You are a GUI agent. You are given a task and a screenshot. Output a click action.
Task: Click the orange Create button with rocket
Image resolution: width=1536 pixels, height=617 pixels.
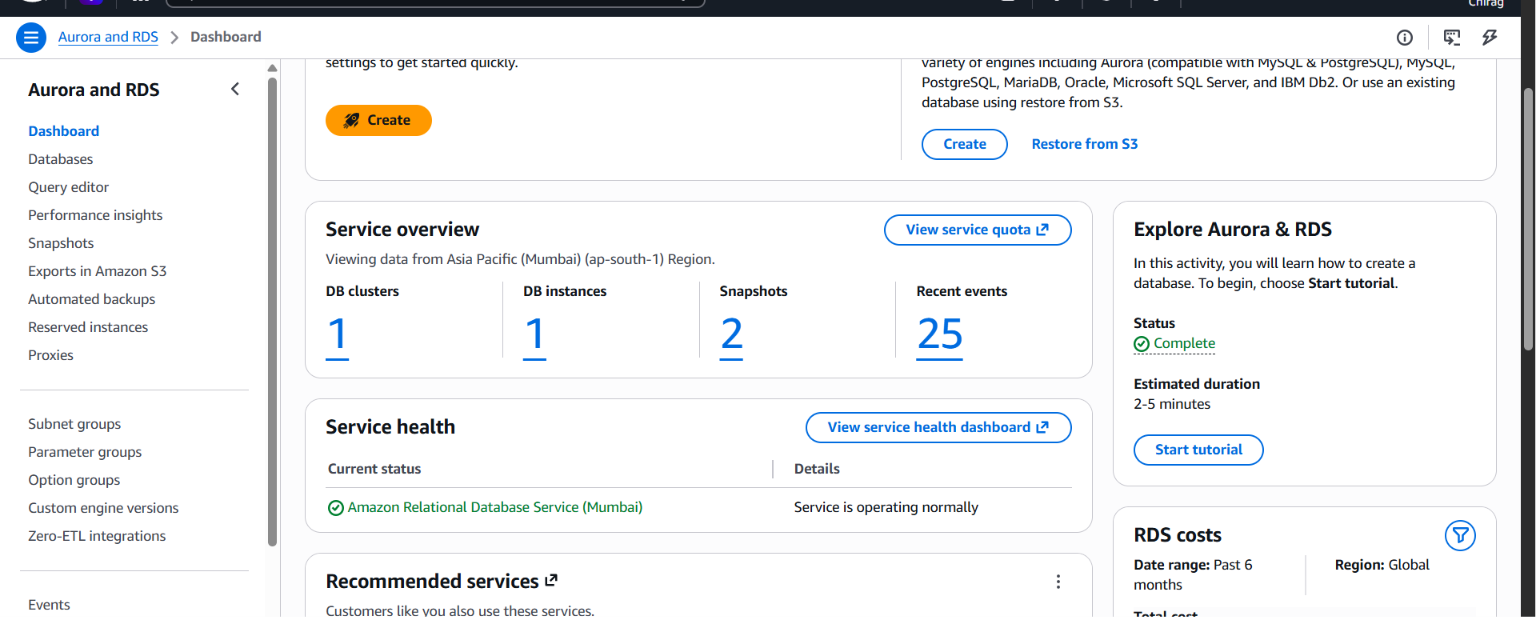378,120
